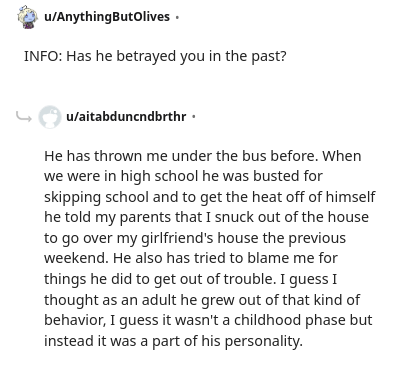Click the line starting 'He has thrown me'
400x376 pixels.
[203, 156]
